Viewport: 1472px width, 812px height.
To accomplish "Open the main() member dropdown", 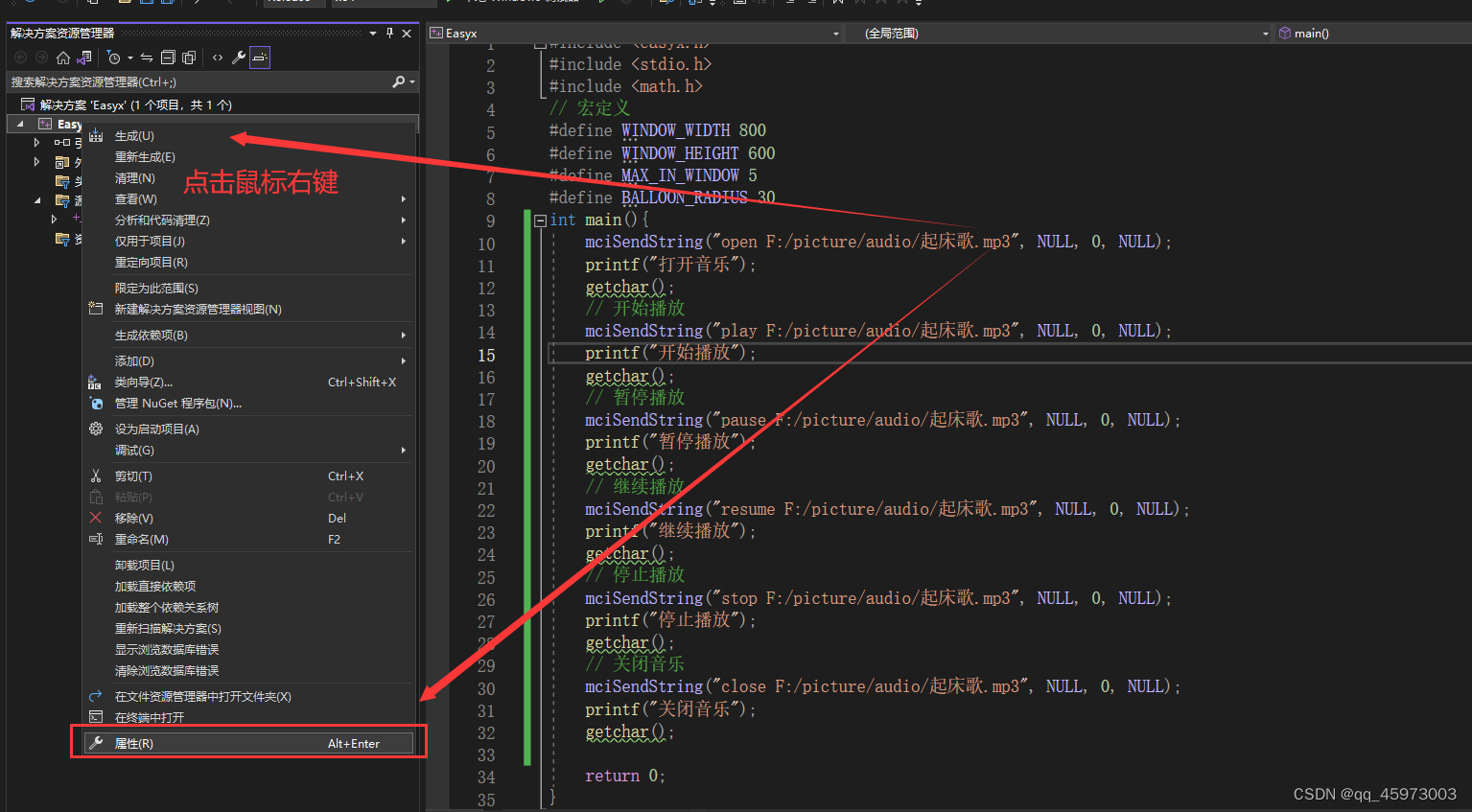I will [x=1371, y=34].
